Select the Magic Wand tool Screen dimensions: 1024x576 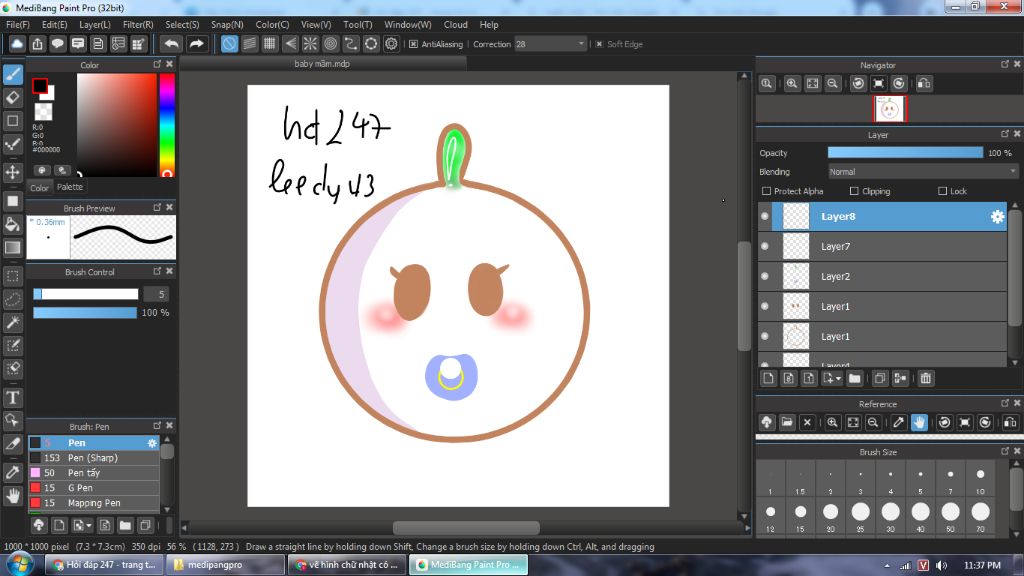point(12,323)
